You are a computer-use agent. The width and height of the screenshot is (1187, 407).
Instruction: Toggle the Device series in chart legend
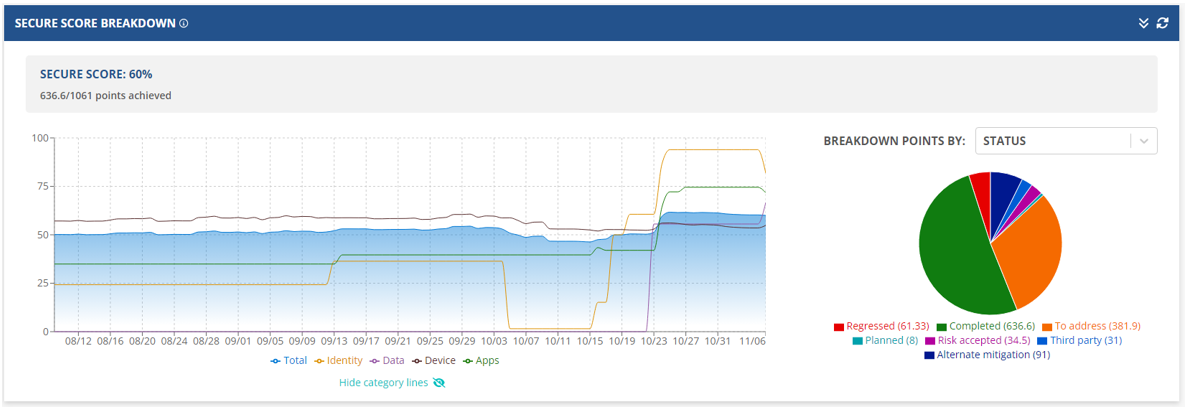(x=433, y=361)
